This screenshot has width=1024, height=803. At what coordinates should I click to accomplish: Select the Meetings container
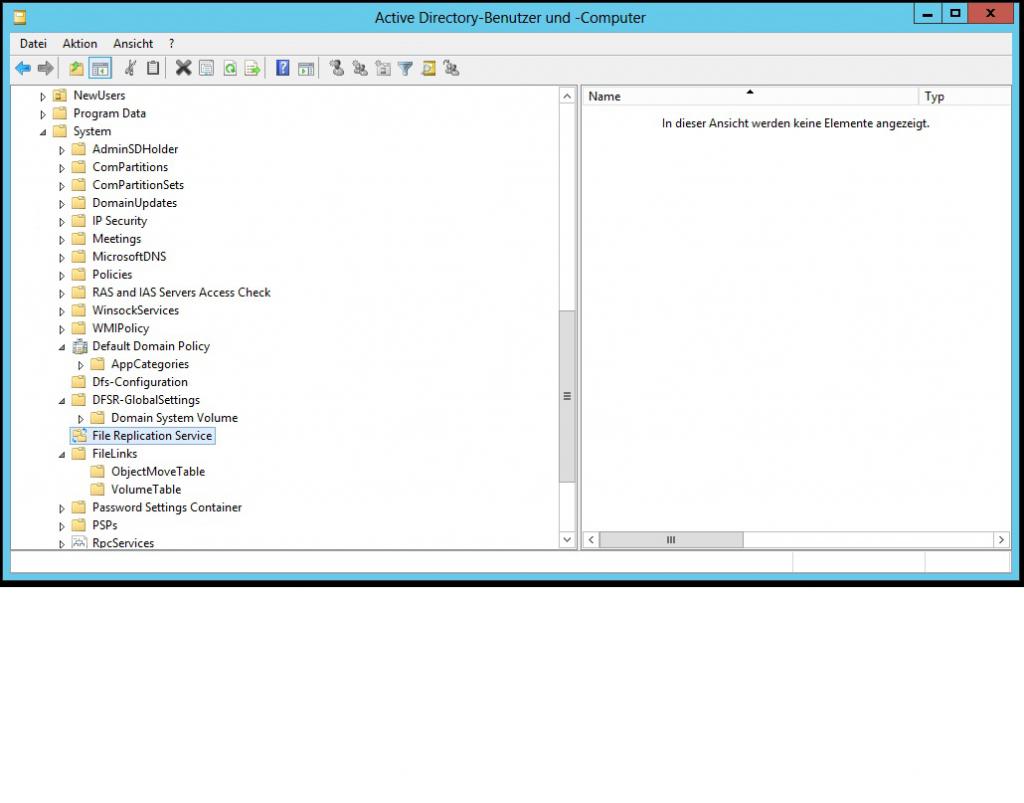point(116,239)
